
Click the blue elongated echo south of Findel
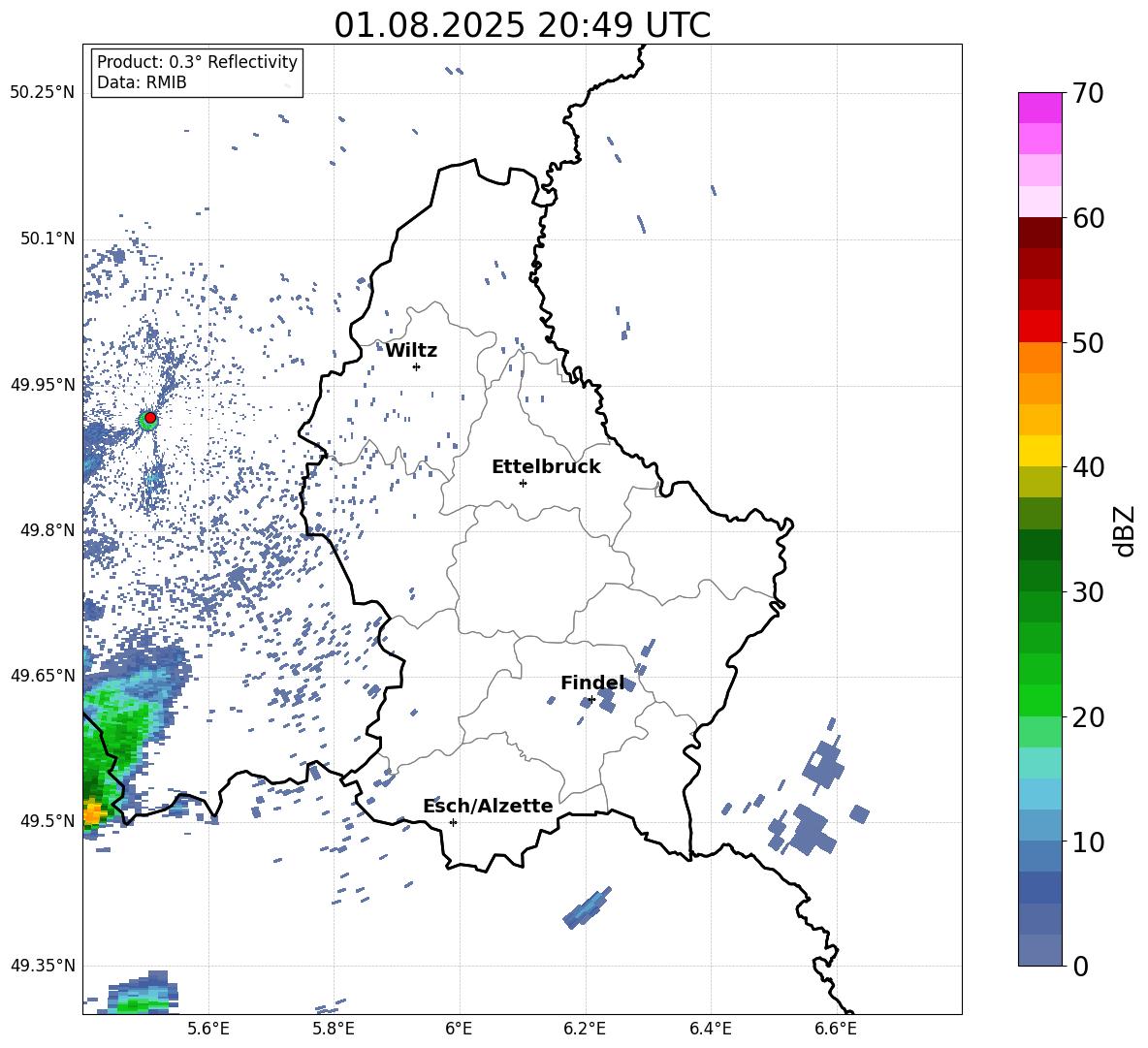tap(588, 907)
